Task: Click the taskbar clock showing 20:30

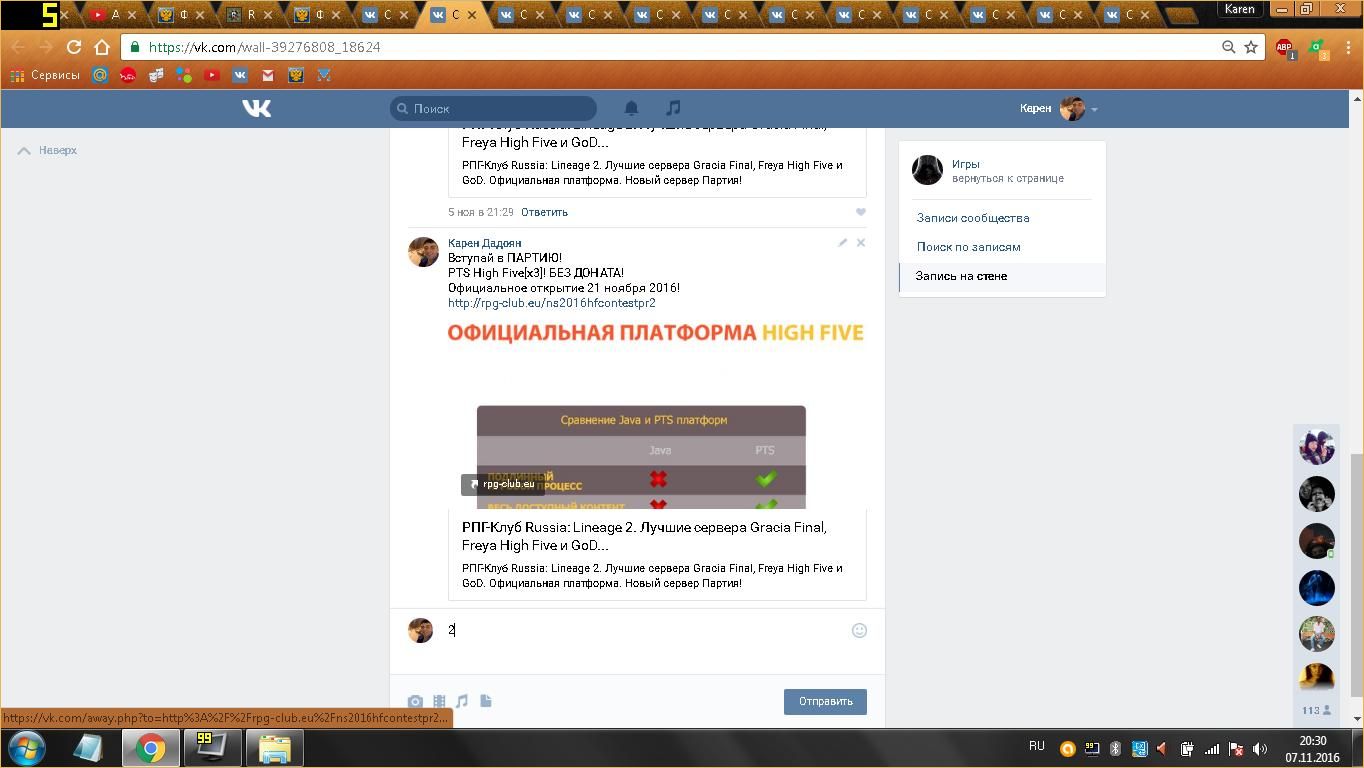Action: point(1312,748)
